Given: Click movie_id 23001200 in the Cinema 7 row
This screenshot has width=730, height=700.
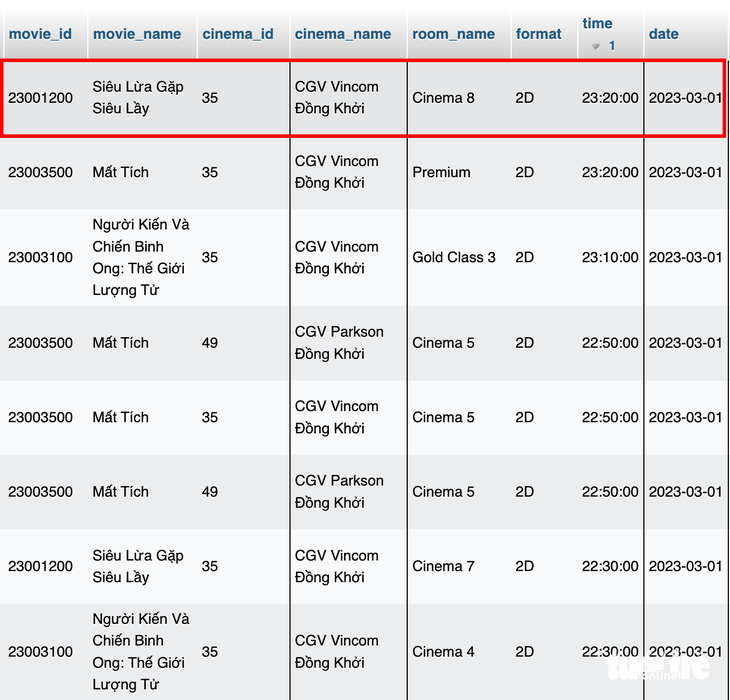Looking at the screenshot, I should click(41, 566).
